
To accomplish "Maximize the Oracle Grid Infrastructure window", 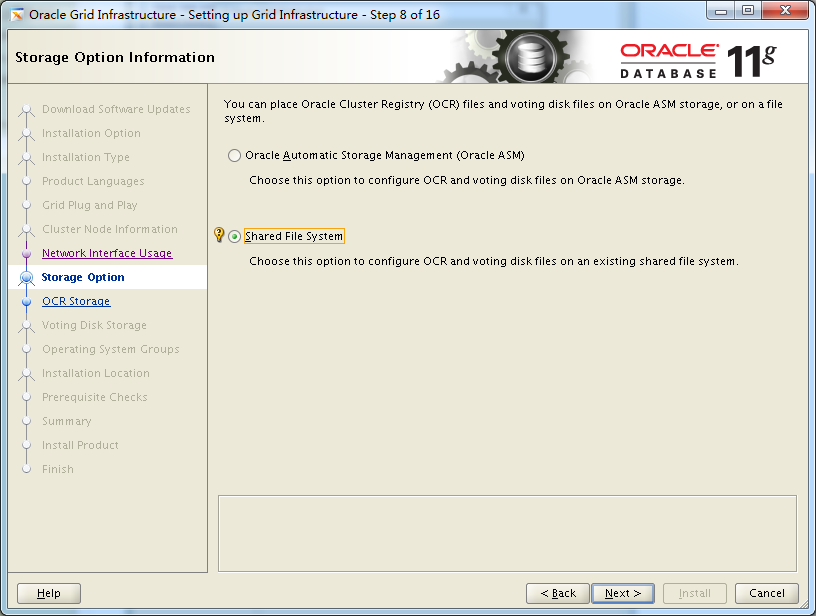I will [748, 11].
